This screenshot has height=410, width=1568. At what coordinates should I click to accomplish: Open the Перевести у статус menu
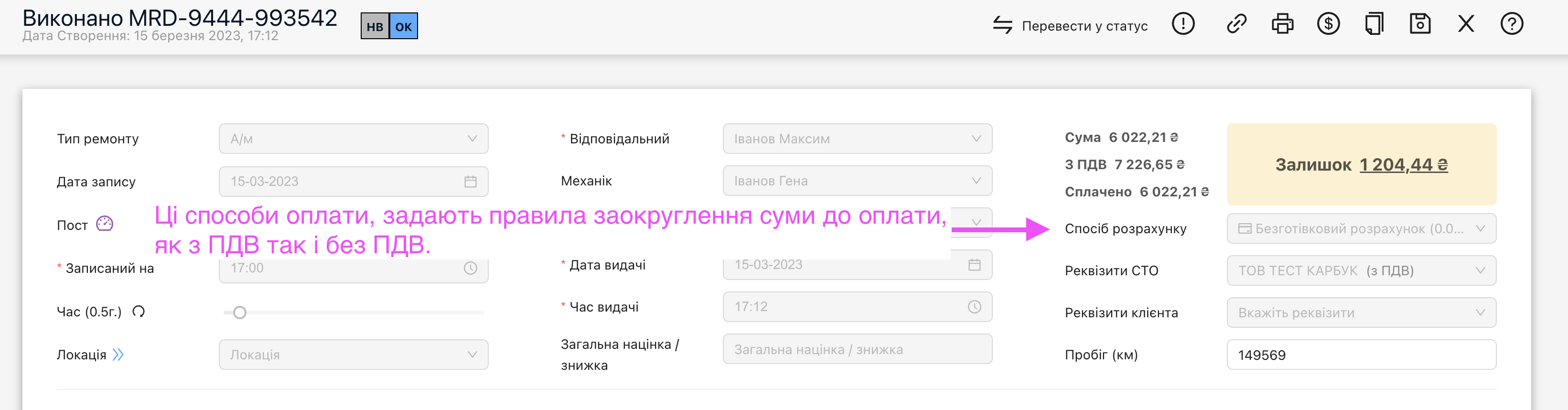[1071, 26]
